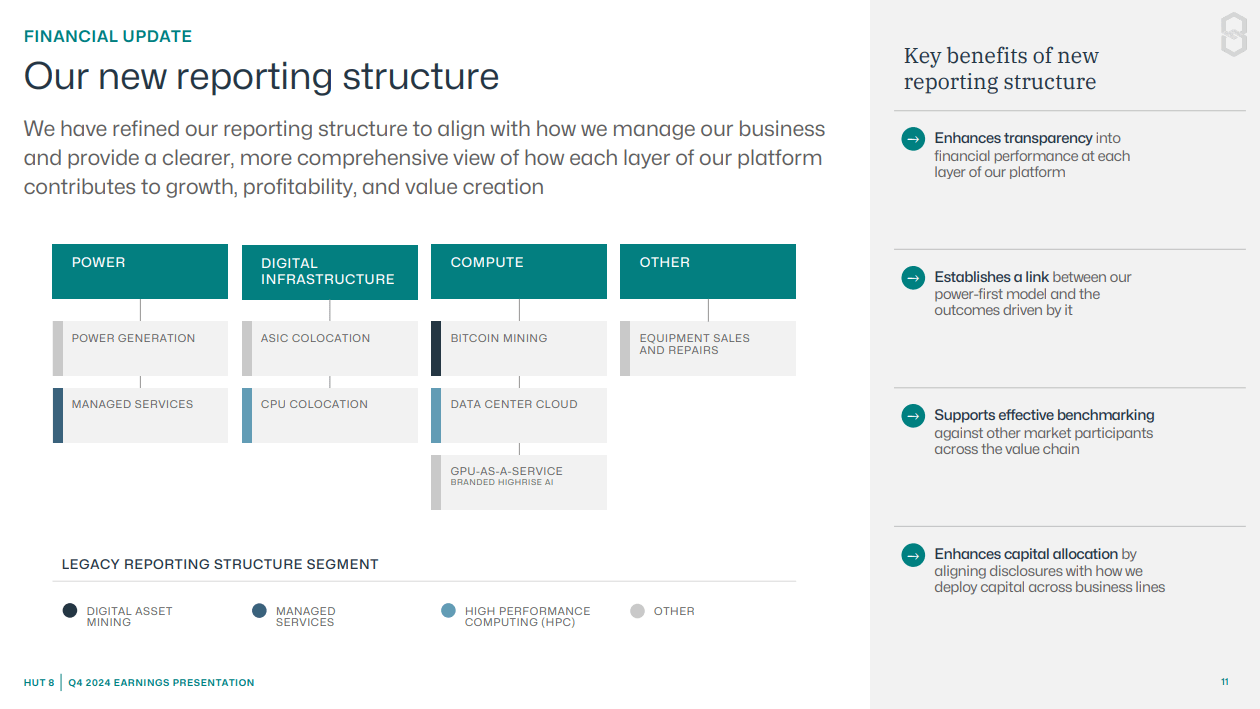Click the Data Center Cloud box
The image size is (1260, 709).
click(519, 415)
